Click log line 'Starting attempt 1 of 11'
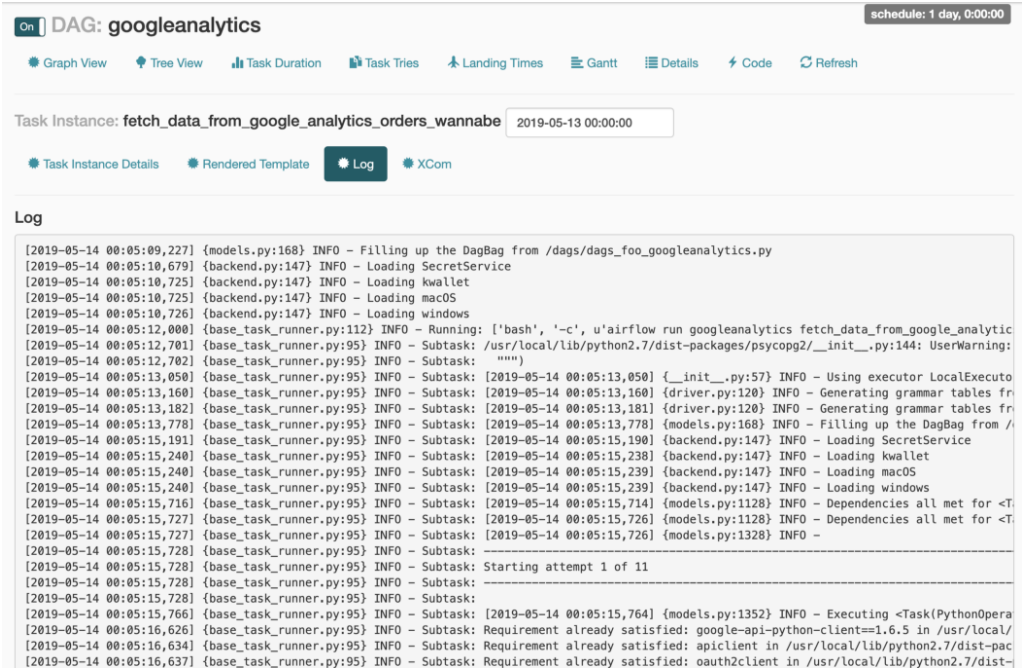 click(337, 567)
